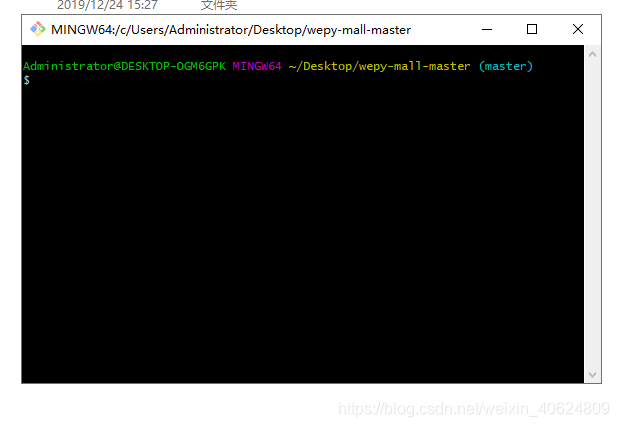Screen dimensions: 619x427
Task: Close the MINGW64 terminal window
Action: pos(578,29)
